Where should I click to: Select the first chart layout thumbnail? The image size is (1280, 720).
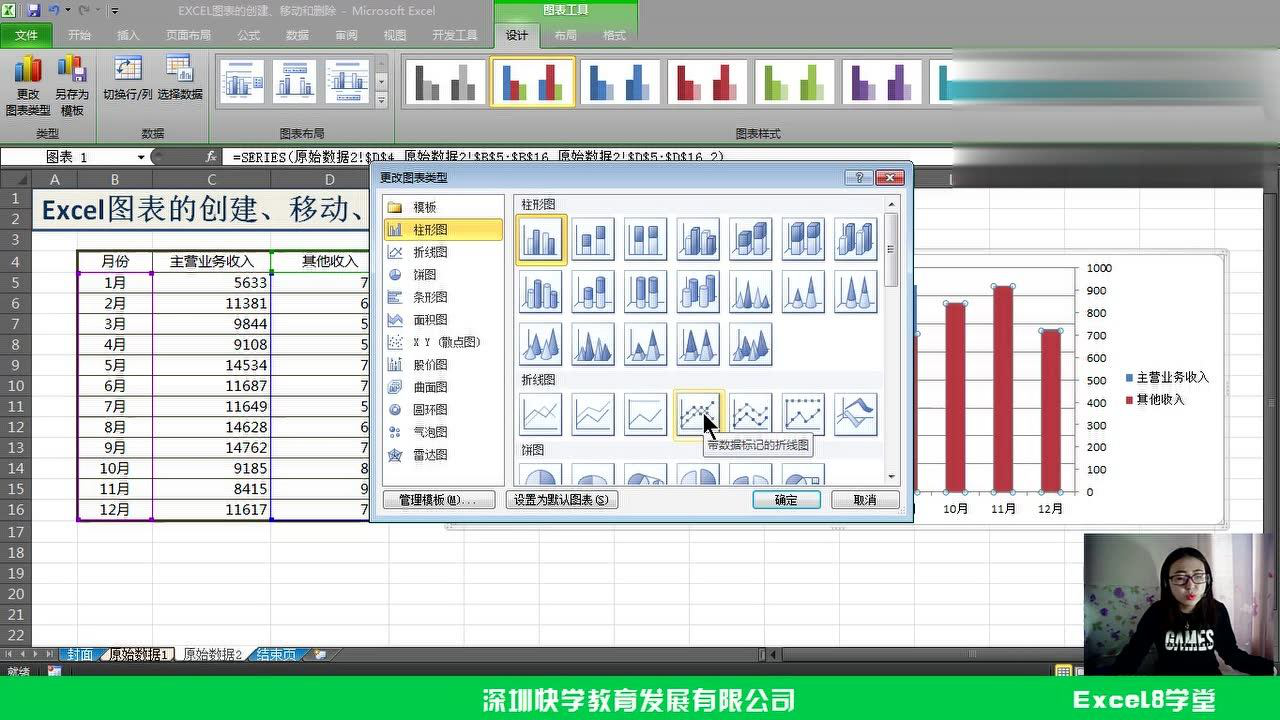pos(242,82)
